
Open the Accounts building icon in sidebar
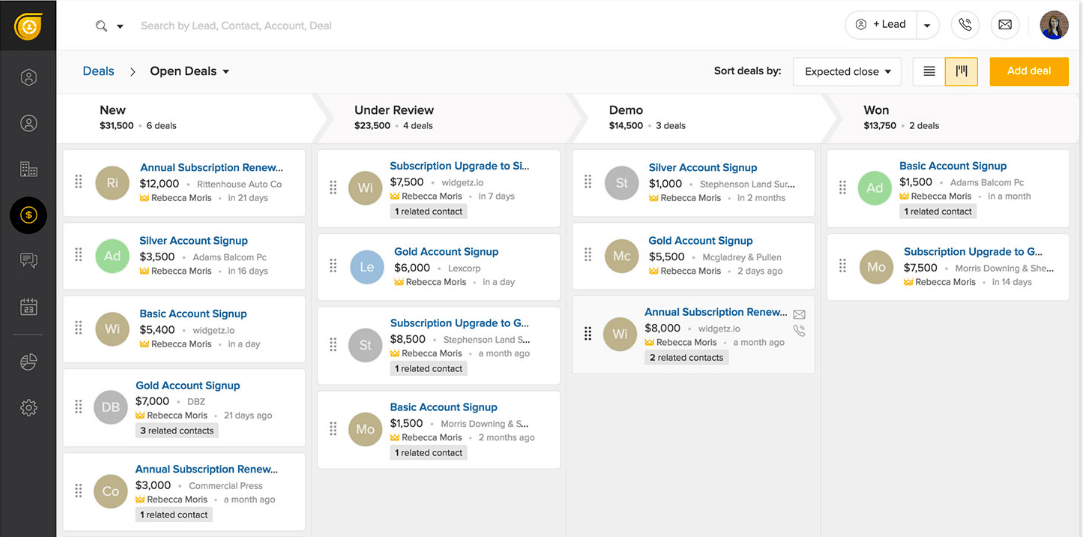tap(28, 169)
